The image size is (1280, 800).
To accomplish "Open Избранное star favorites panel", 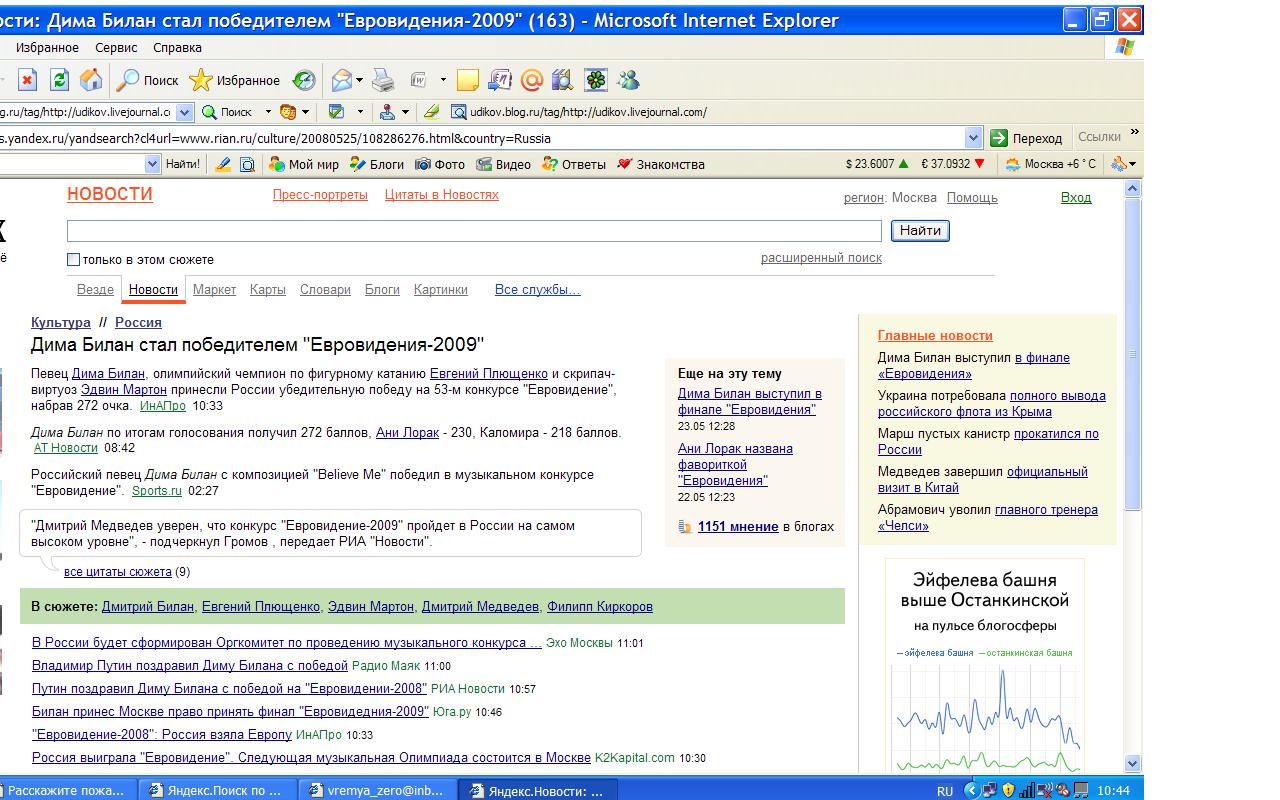I will tap(236, 80).
